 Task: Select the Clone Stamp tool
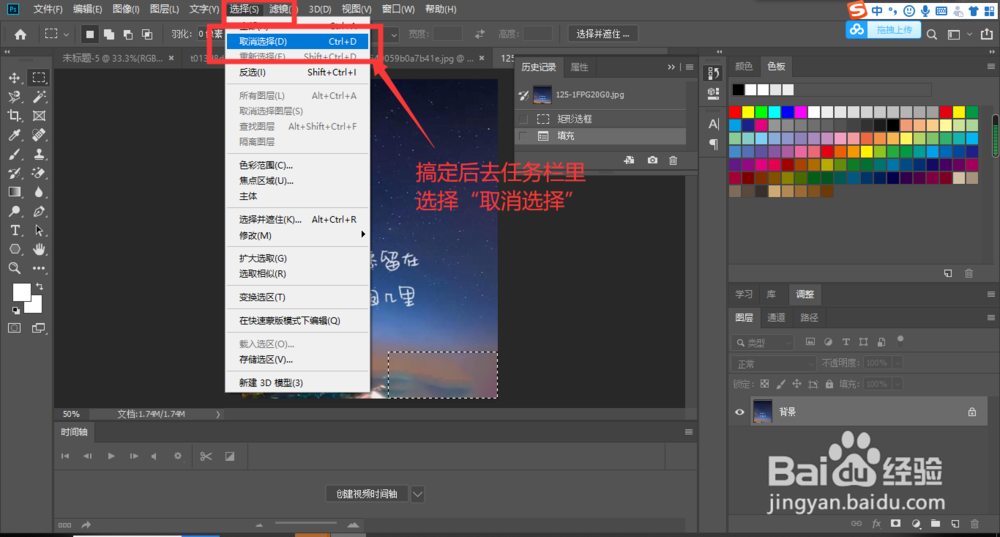[x=39, y=154]
